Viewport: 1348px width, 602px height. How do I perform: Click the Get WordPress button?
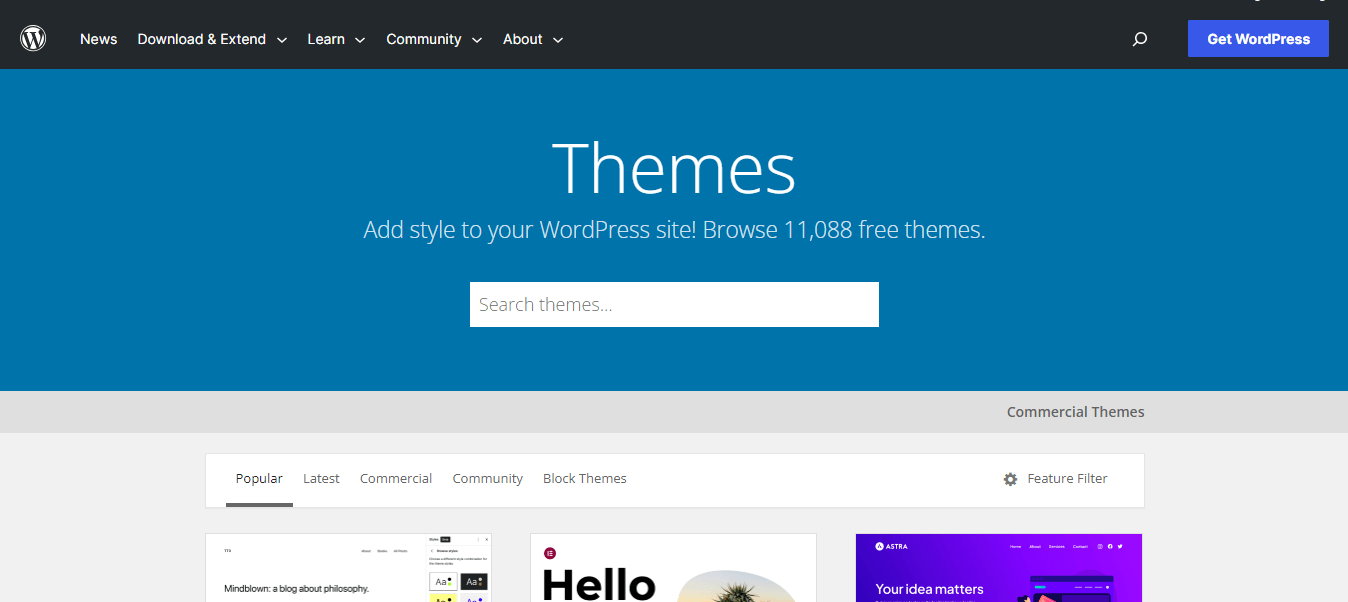(x=1258, y=39)
